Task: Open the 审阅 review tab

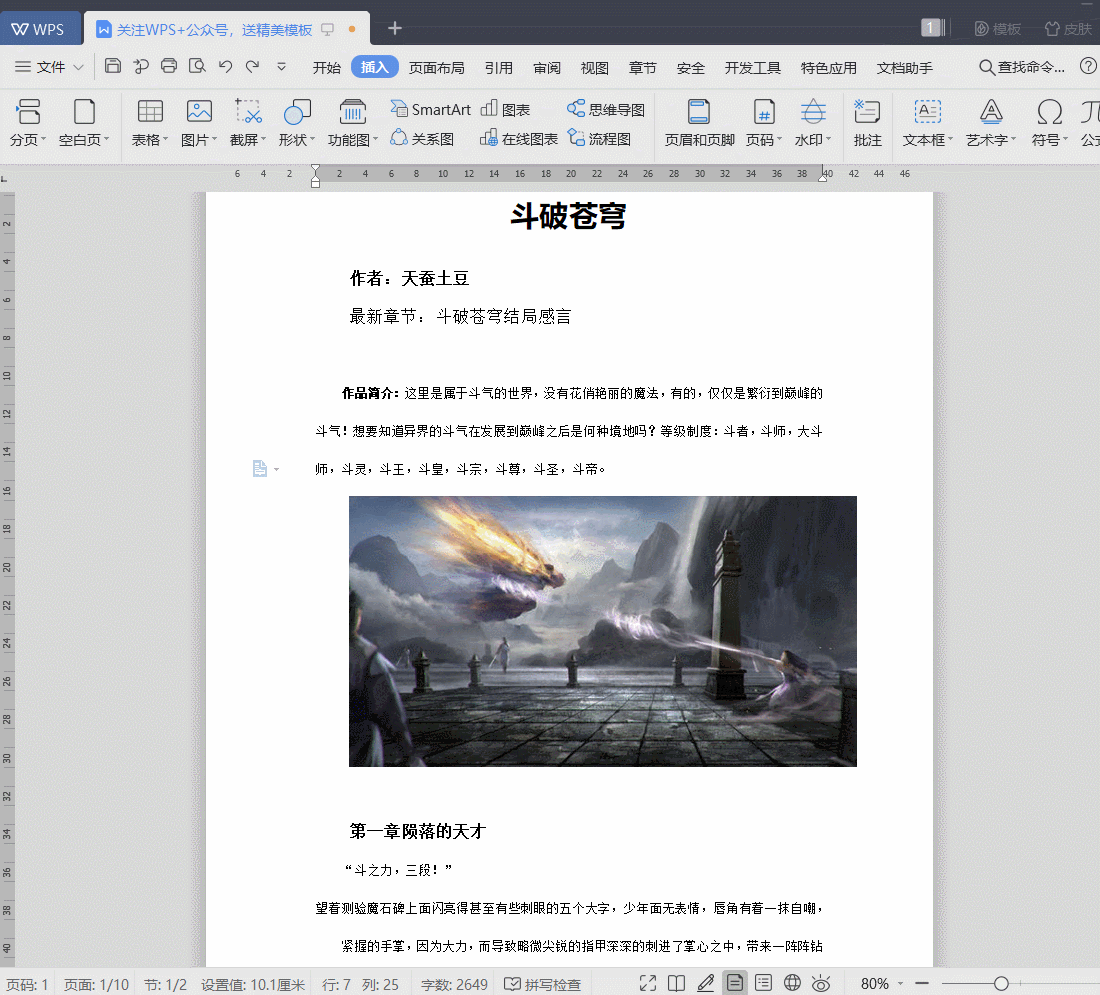Action: coord(547,68)
